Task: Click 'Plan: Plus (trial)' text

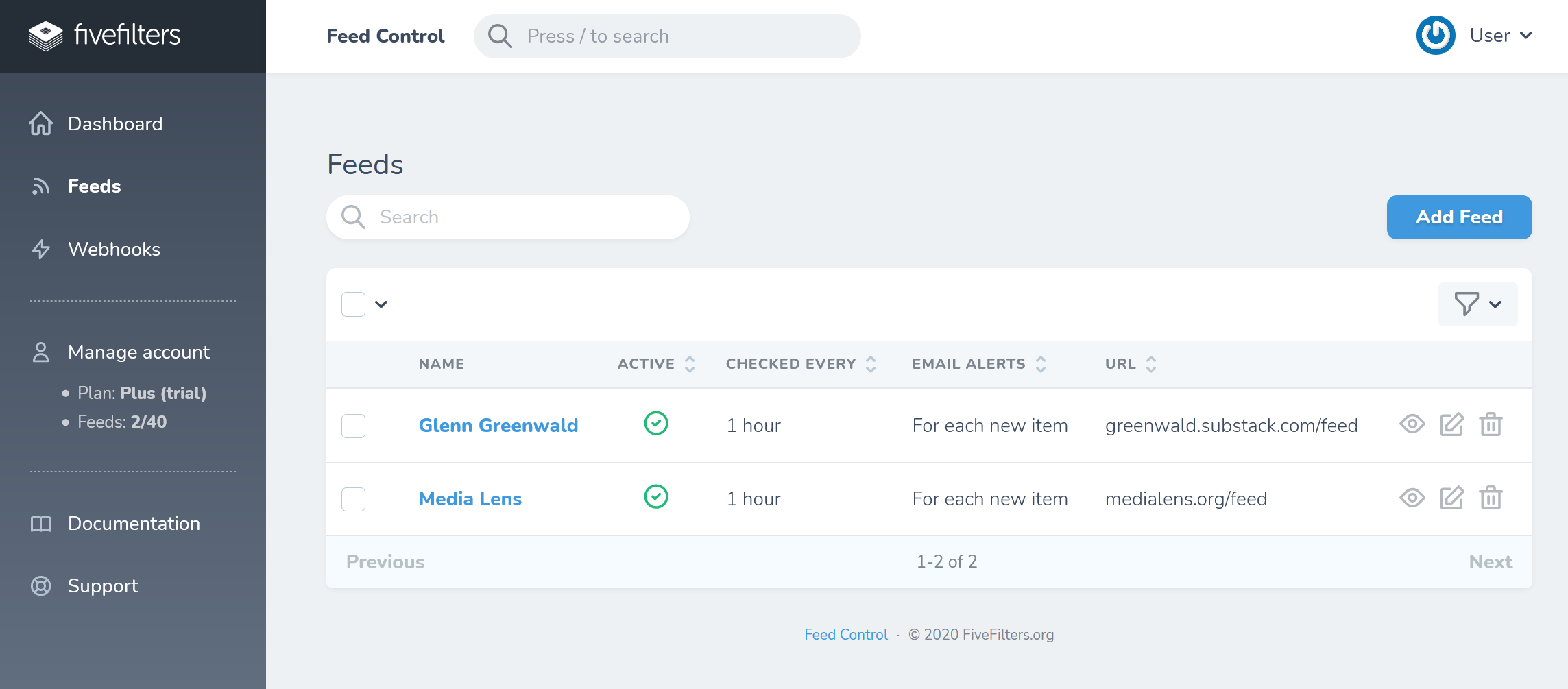Action: point(142,394)
